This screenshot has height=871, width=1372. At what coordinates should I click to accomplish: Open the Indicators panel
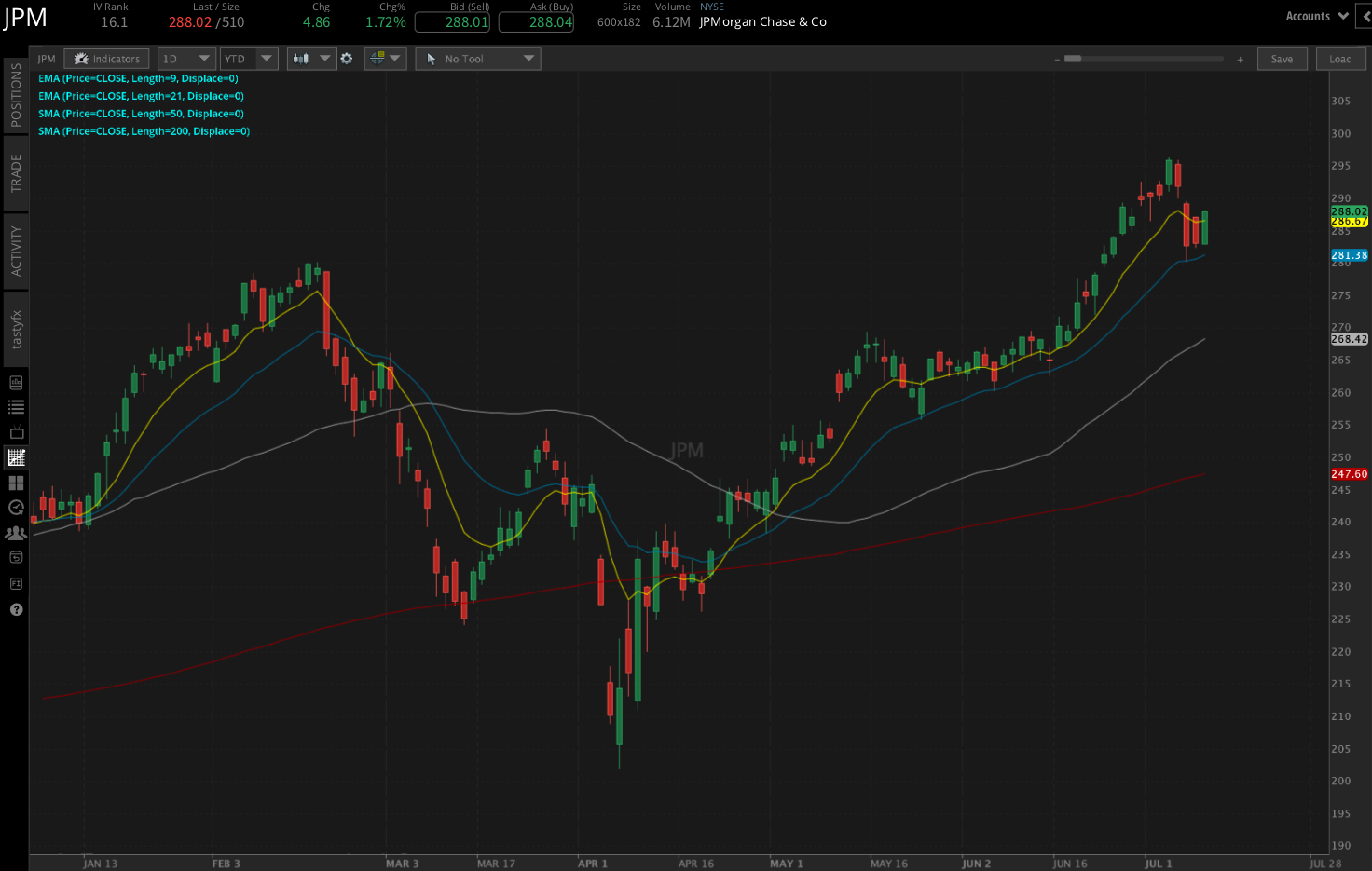coord(107,59)
